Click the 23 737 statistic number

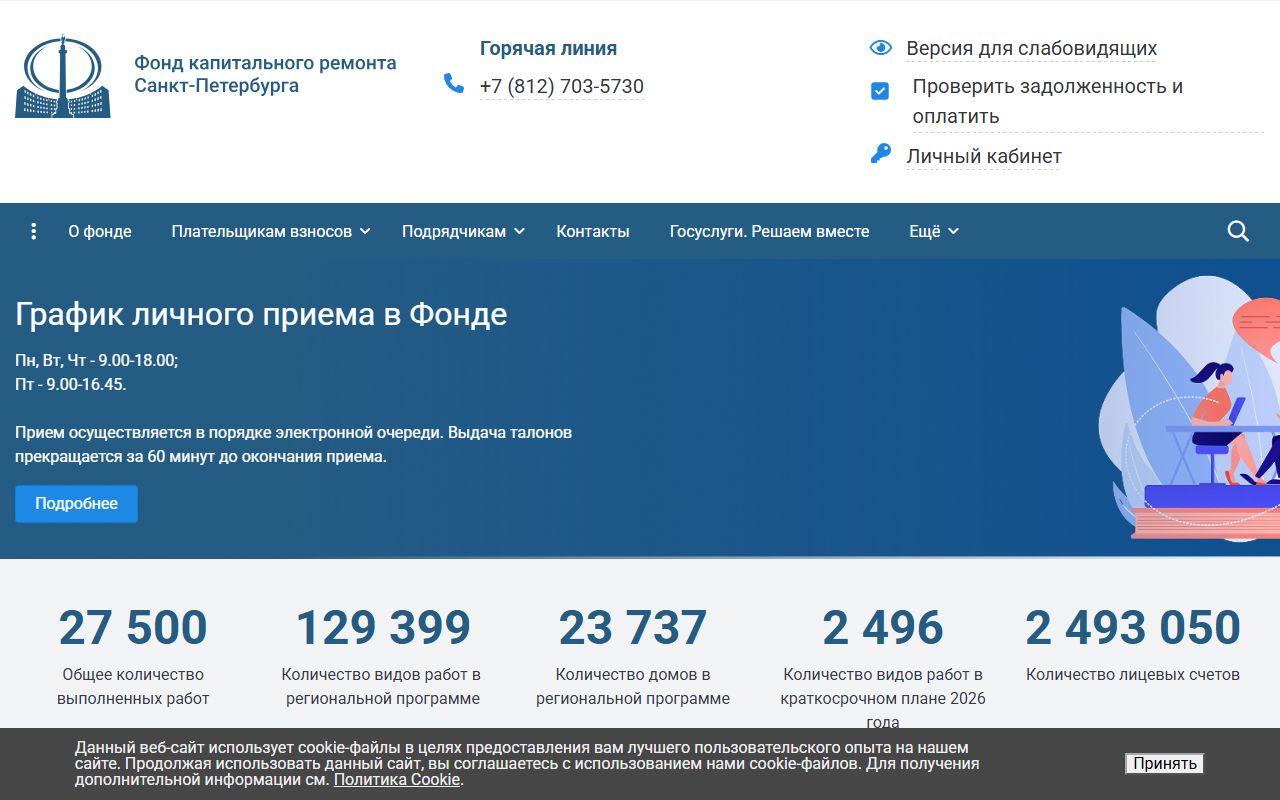[633, 628]
